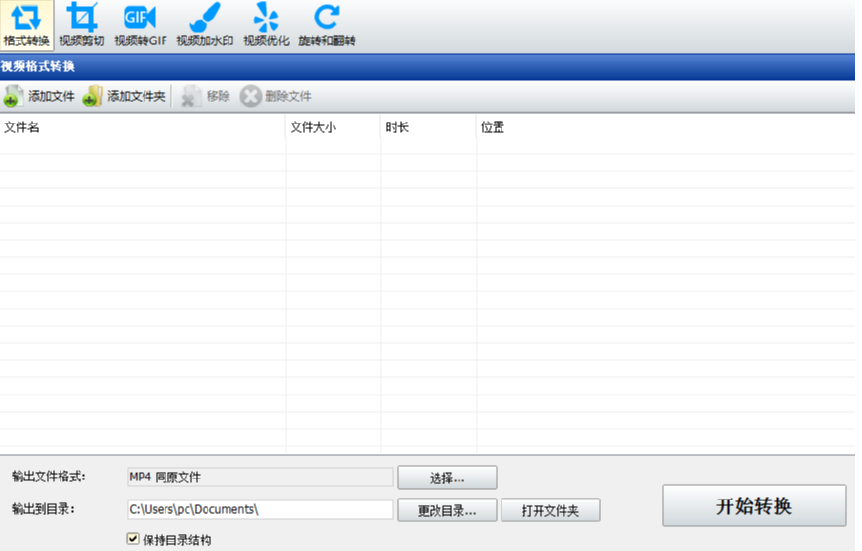Start conversion with 开始转换 button
The width and height of the screenshot is (862, 551).
click(x=754, y=505)
